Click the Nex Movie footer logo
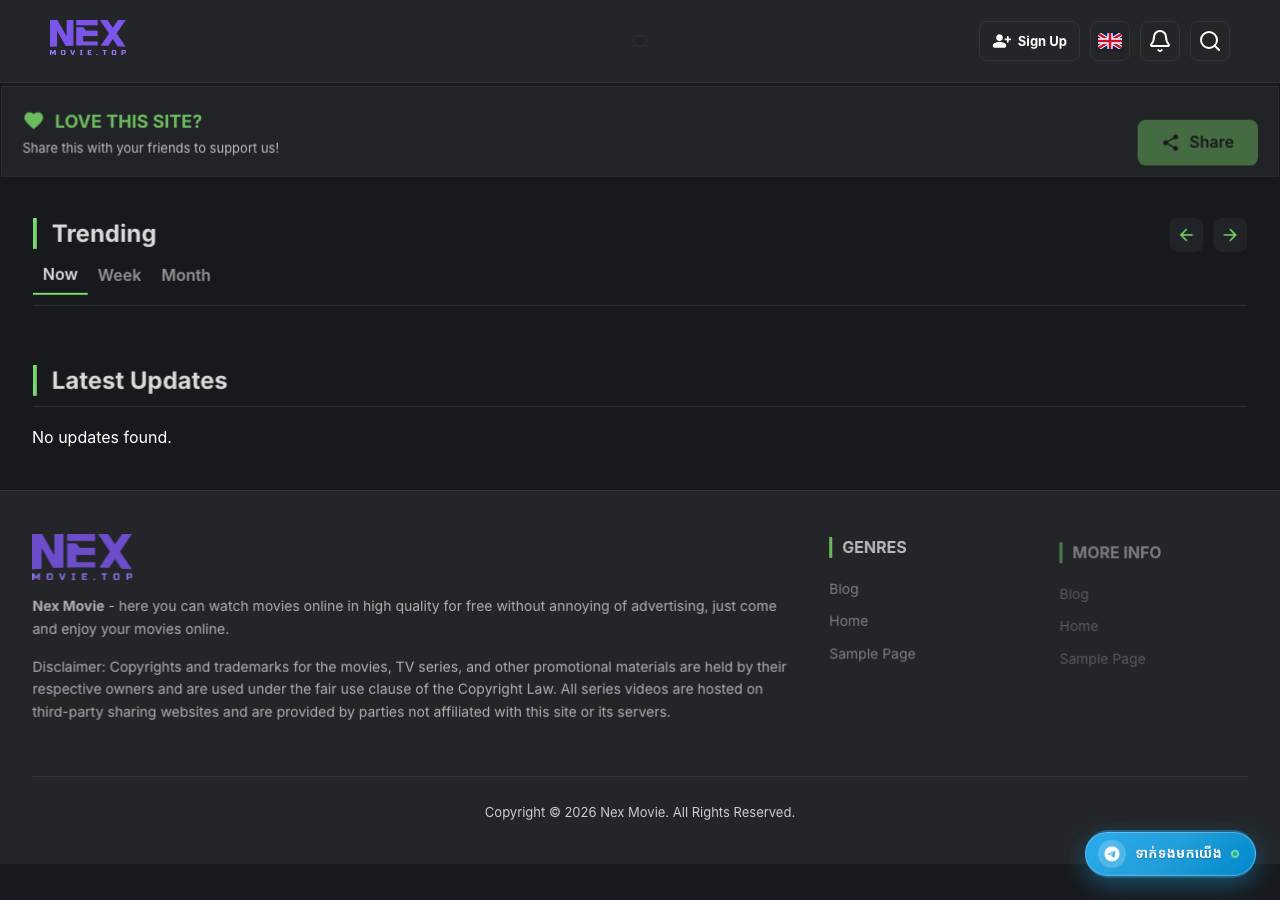 (82, 557)
